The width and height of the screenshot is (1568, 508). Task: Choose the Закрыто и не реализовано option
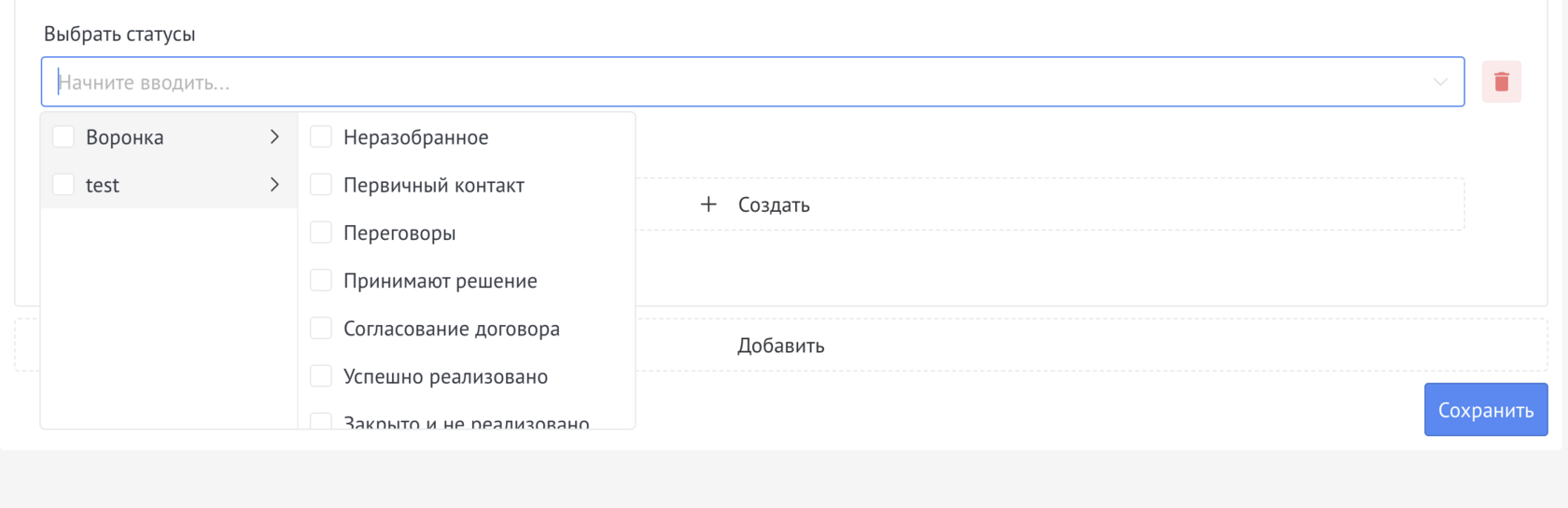[466, 422]
